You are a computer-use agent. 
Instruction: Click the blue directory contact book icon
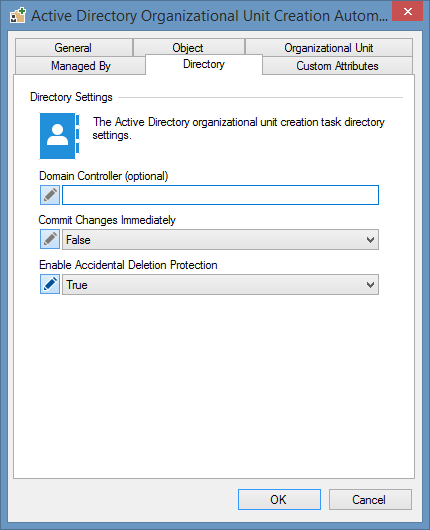point(59,136)
